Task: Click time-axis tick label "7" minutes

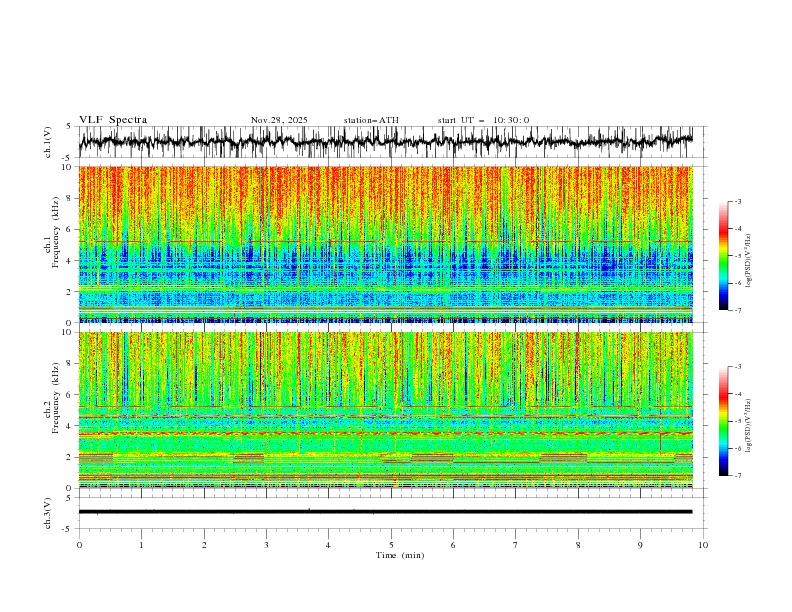Action: click(x=516, y=545)
